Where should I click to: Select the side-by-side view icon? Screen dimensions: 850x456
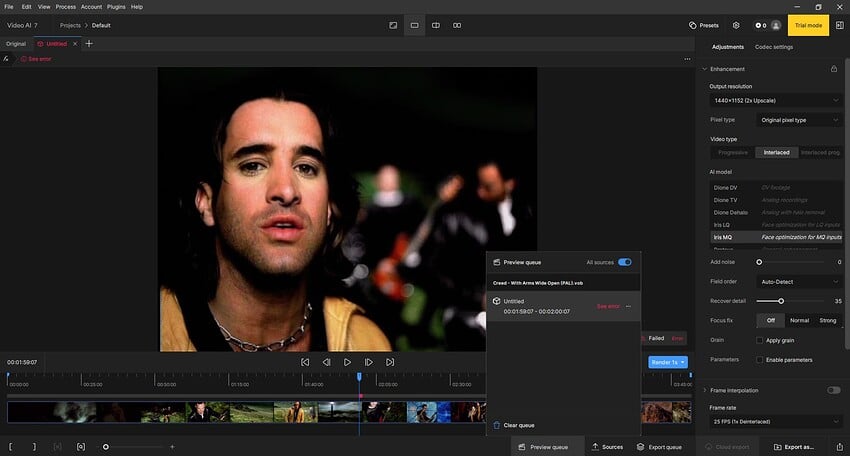point(457,25)
